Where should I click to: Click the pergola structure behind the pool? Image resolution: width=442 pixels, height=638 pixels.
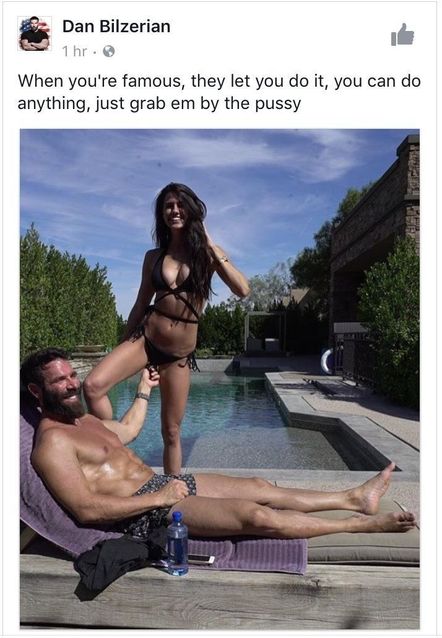tap(265, 332)
